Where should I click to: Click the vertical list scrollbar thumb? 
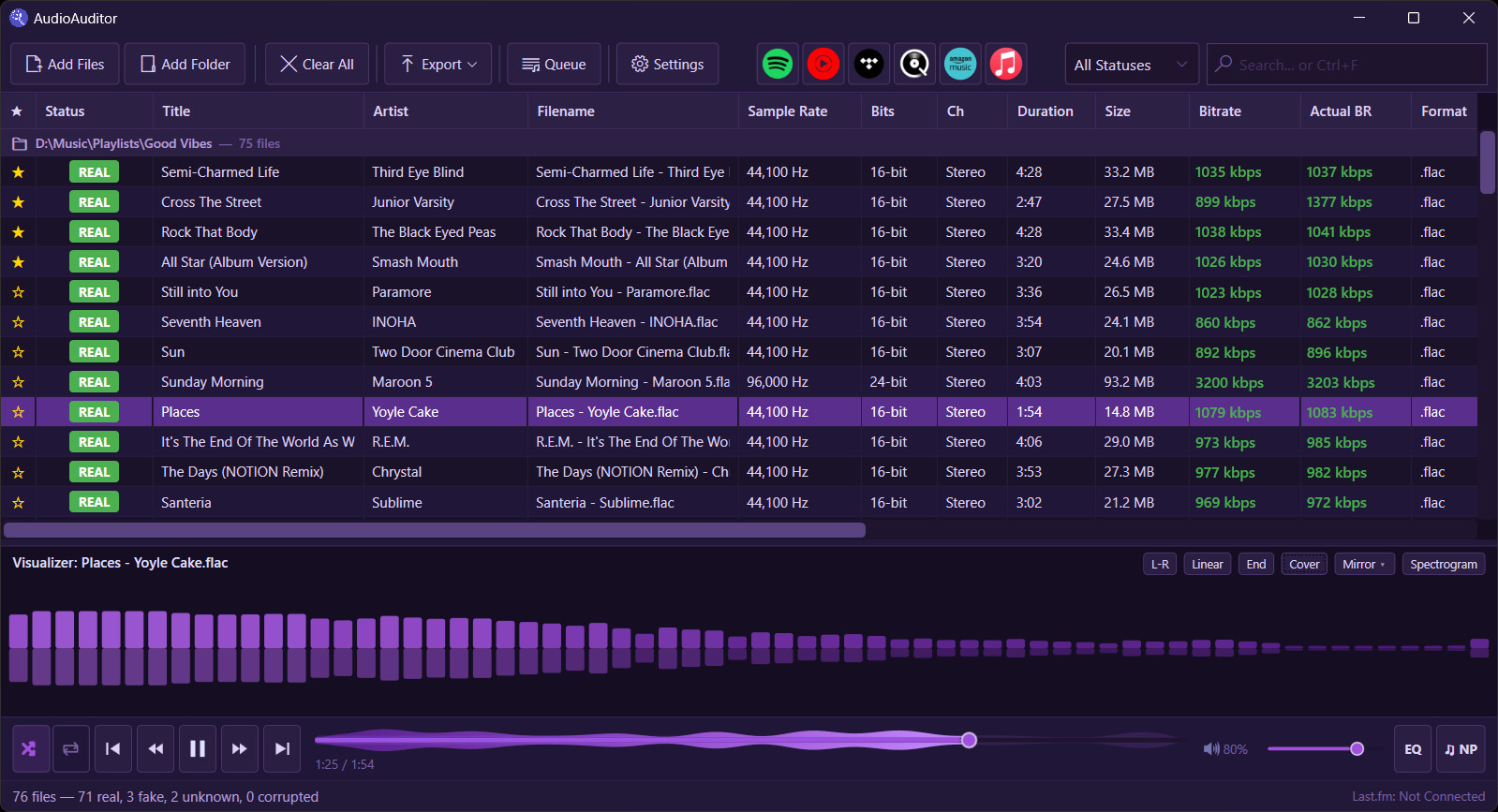1488,162
